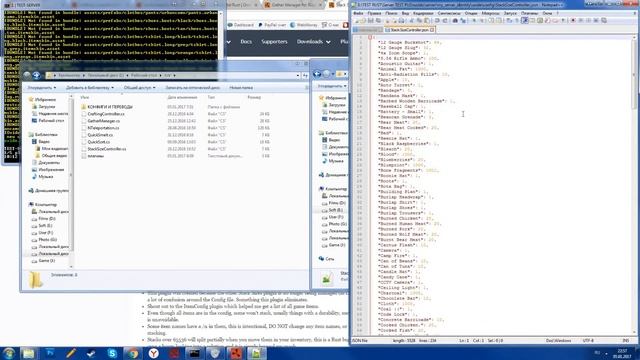Click Notepad++ Record macro red dot icon
Image resolution: width=640 pixels, height=360 pixels.
[x=573, y=20]
